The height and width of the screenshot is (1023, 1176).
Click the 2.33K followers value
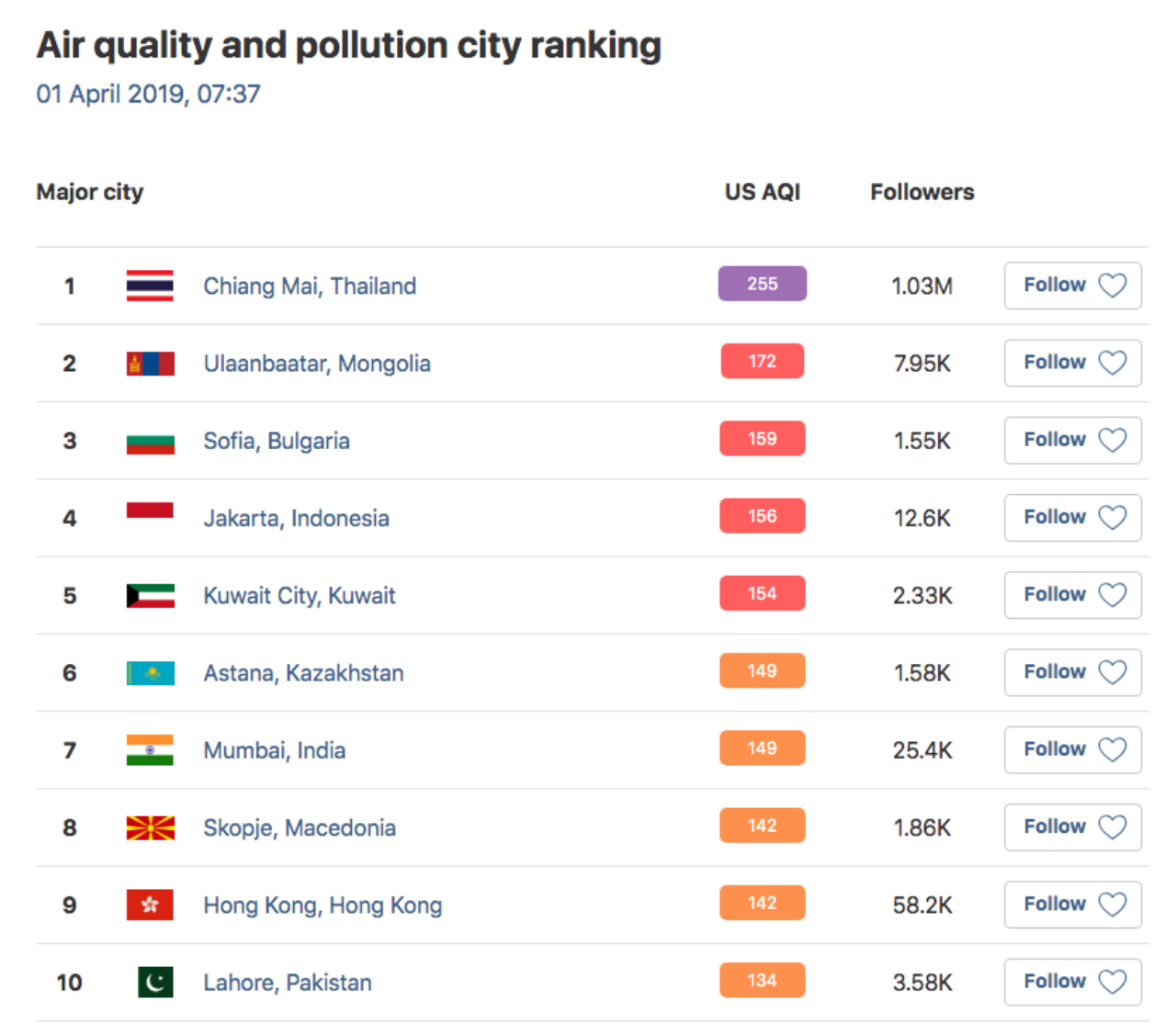click(x=922, y=596)
